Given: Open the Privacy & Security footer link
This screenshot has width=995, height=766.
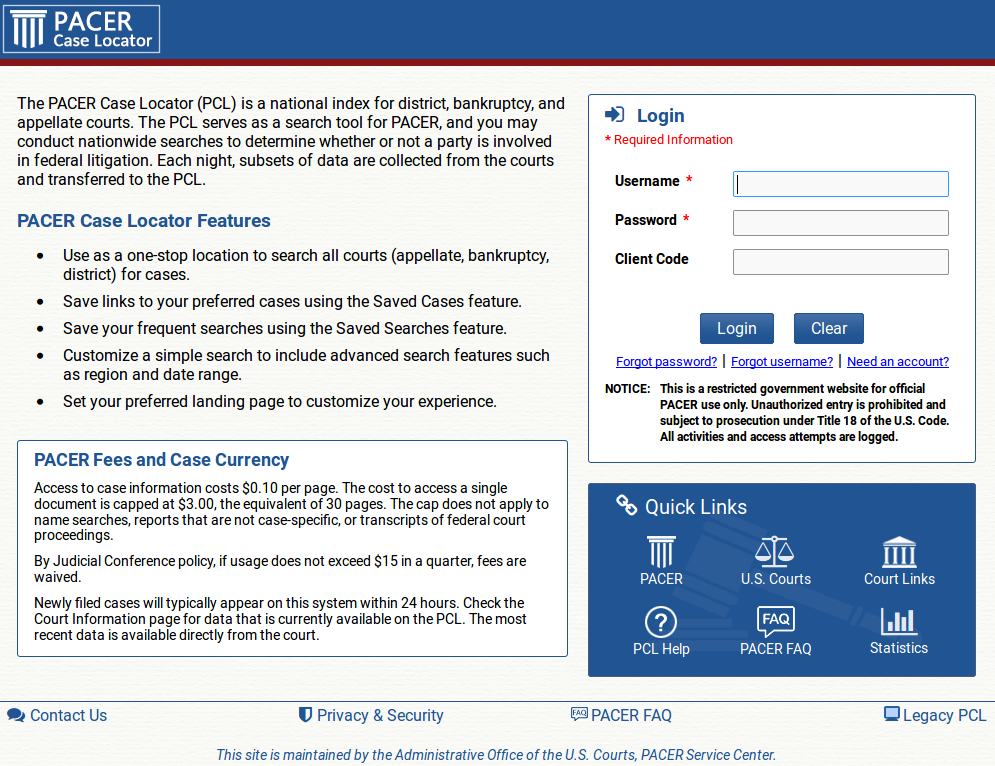Looking at the screenshot, I should click(380, 715).
